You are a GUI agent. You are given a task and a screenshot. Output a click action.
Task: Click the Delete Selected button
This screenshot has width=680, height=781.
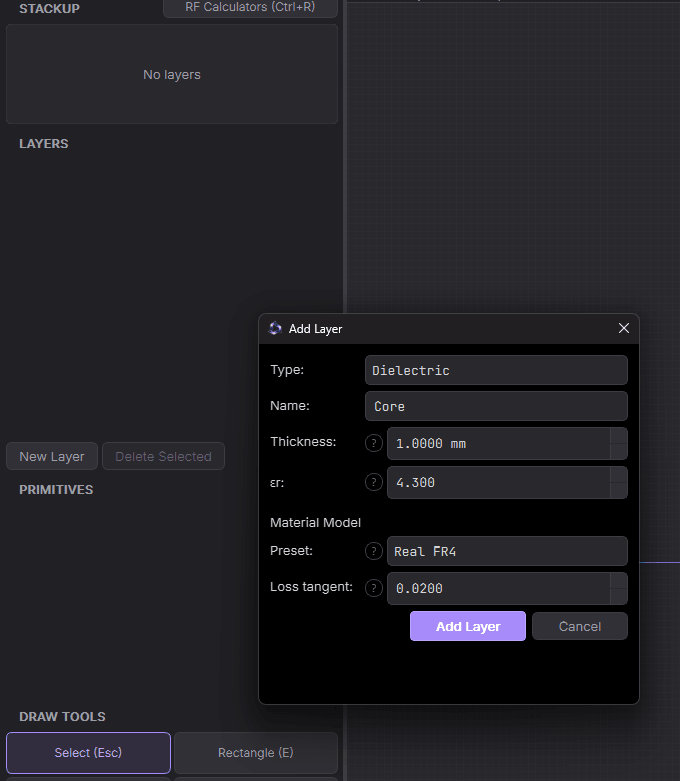click(163, 456)
